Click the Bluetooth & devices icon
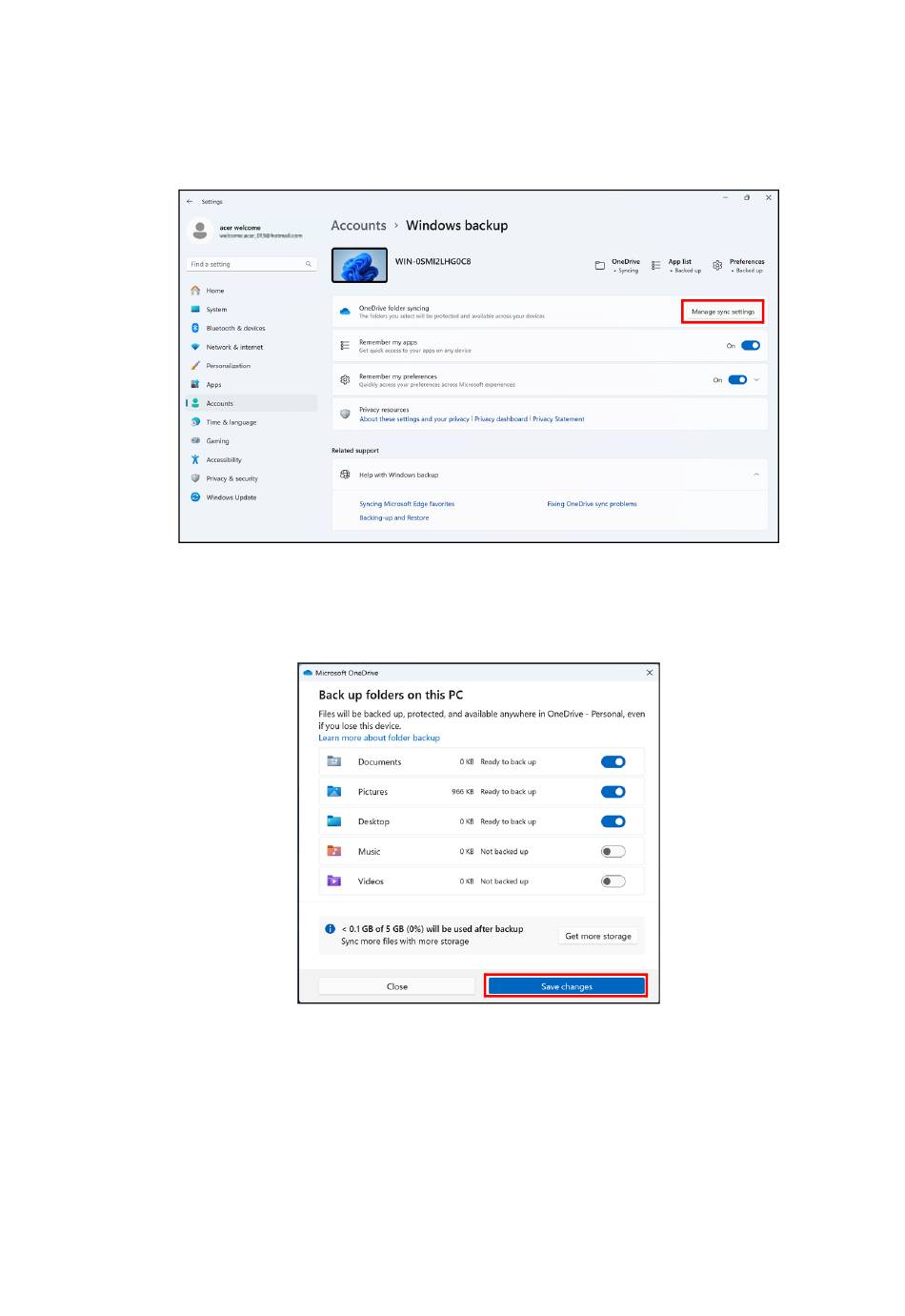 (x=195, y=328)
